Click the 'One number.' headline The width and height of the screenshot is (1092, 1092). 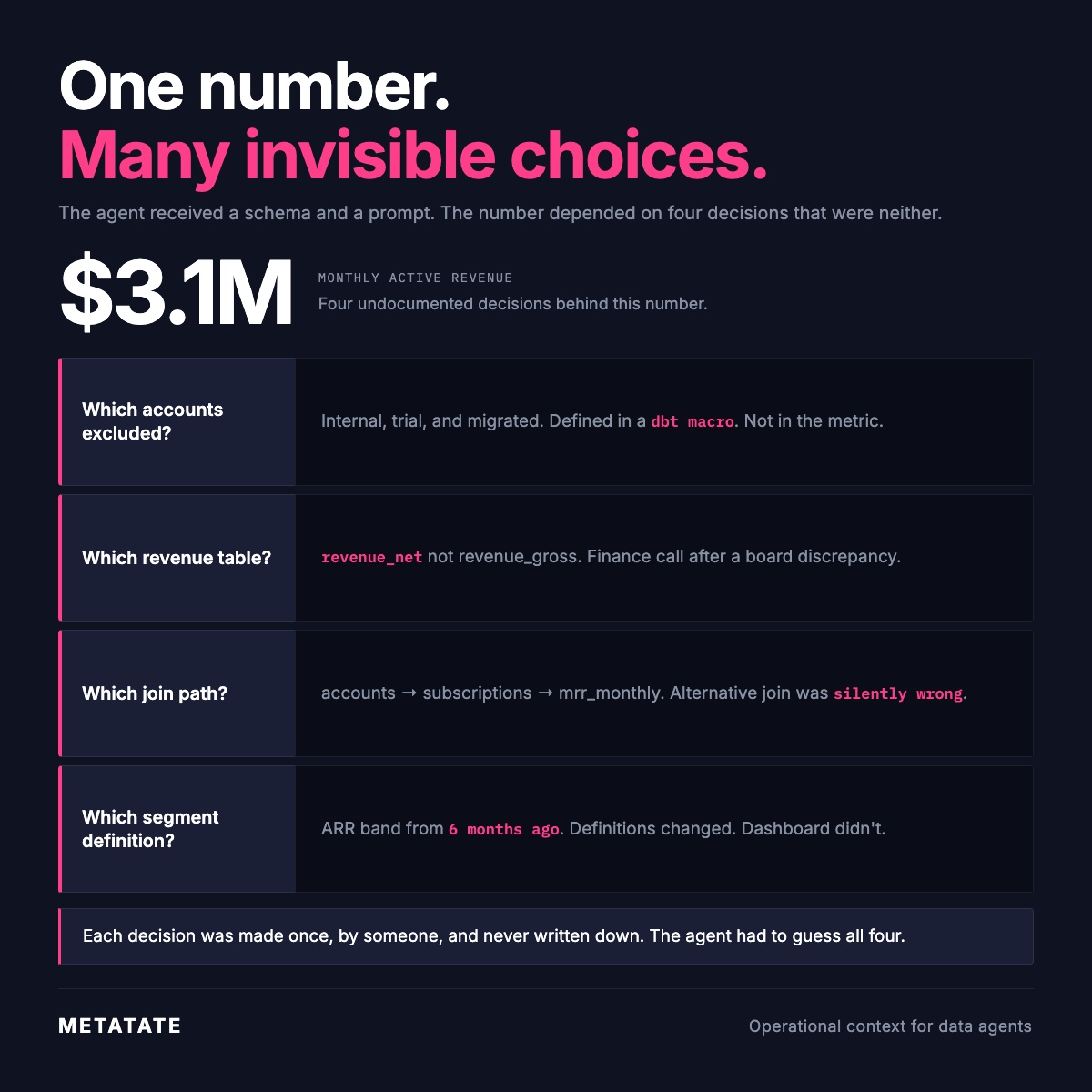point(254,87)
